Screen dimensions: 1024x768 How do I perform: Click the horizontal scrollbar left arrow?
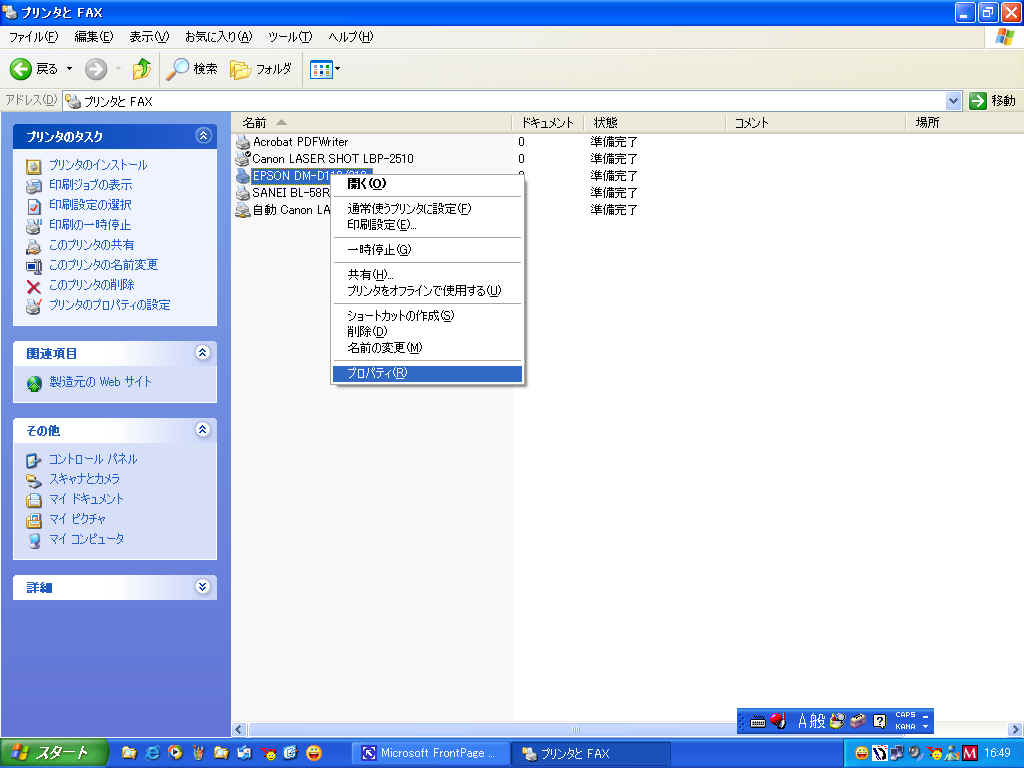[238, 729]
